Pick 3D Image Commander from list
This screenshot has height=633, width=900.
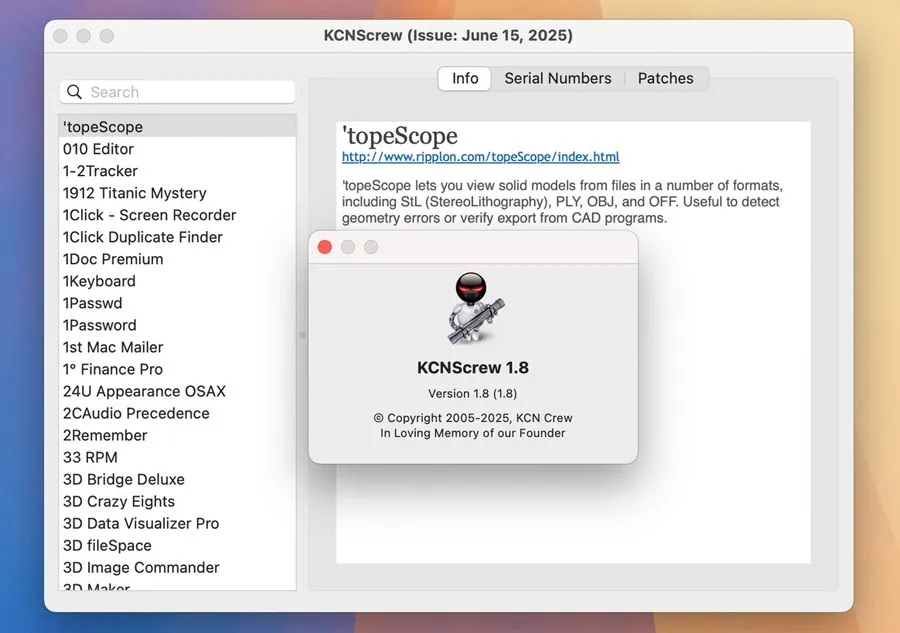tap(141, 567)
